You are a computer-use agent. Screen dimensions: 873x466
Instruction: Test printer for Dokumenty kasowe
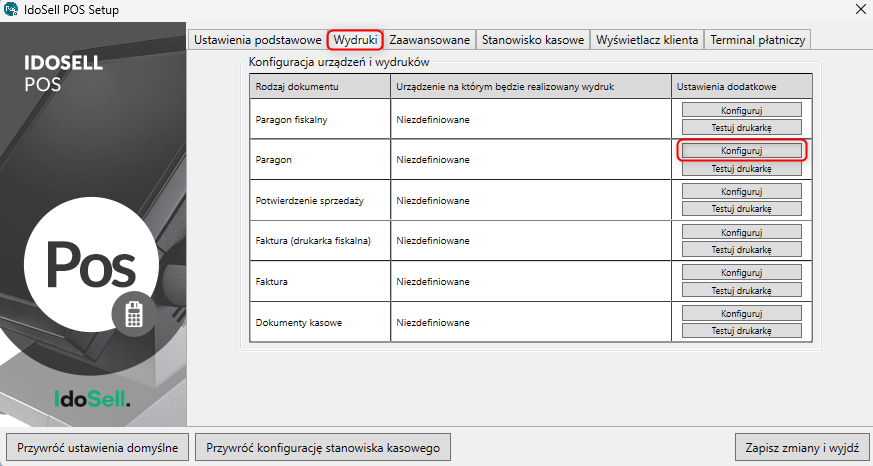coord(742,331)
